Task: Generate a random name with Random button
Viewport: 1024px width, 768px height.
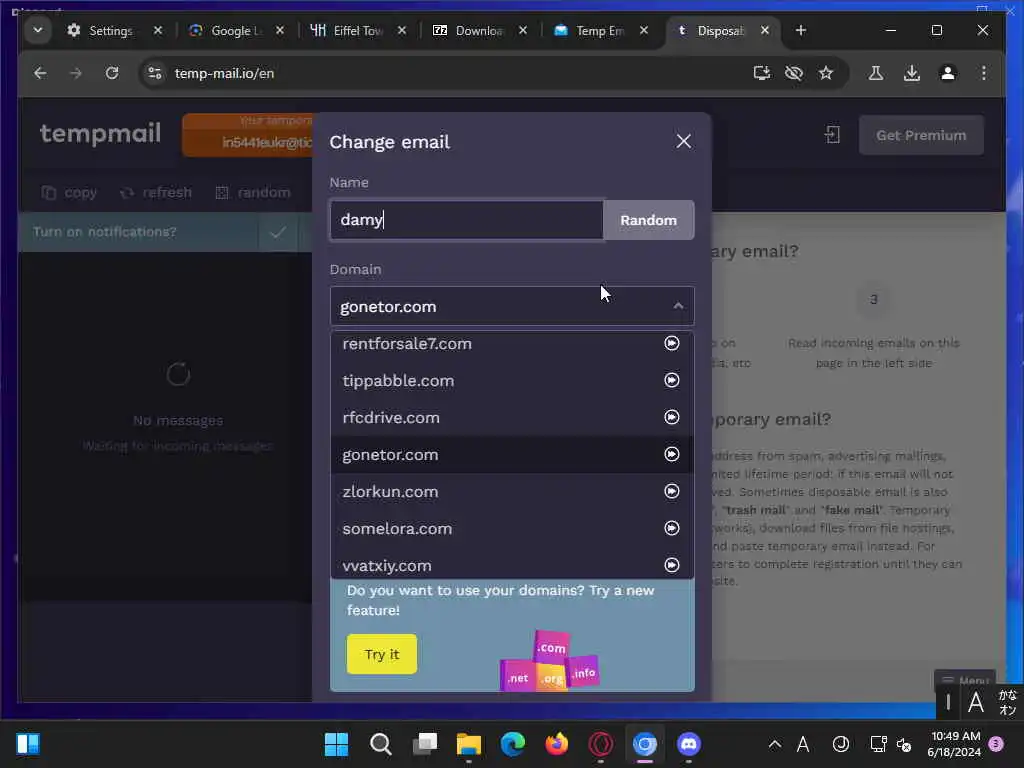Action: [x=648, y=220]
